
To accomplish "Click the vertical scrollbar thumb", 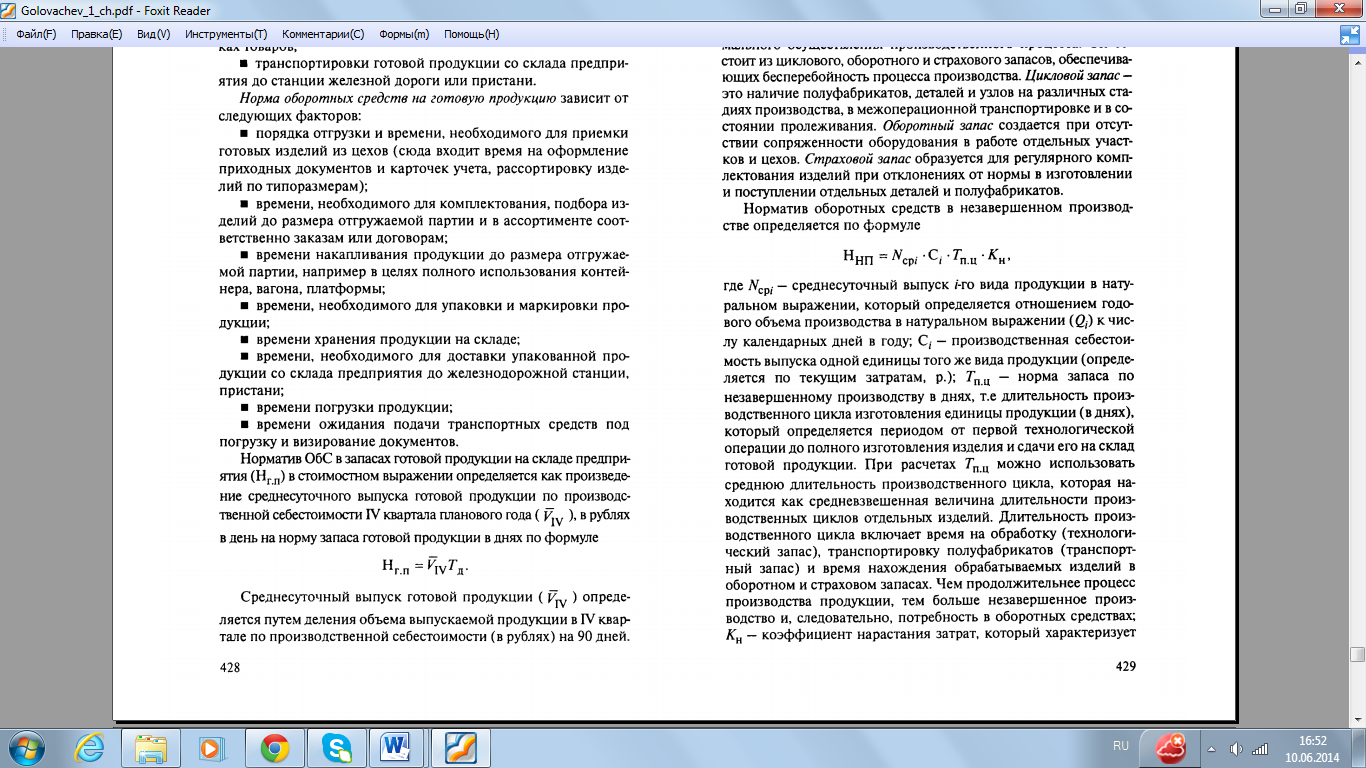I will tap(1357, 655).
